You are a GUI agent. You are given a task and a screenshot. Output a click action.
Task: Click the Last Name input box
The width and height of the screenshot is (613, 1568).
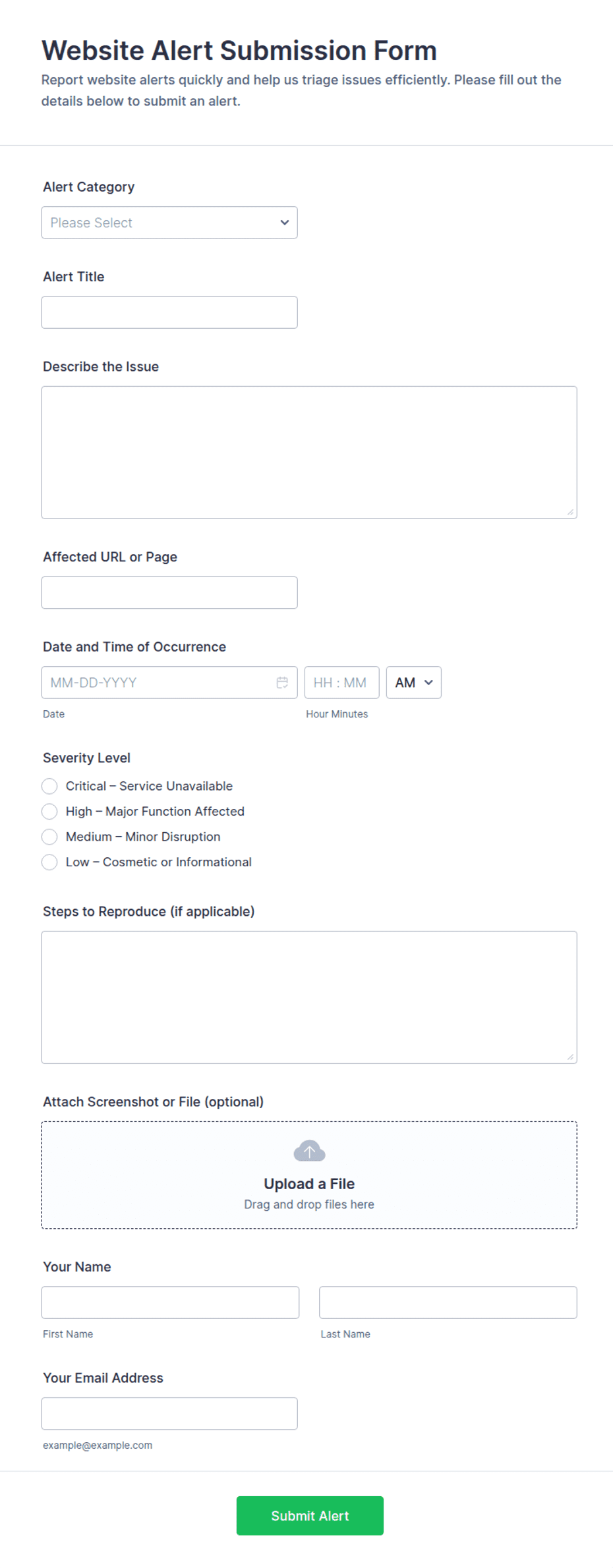click(448, 1302)
